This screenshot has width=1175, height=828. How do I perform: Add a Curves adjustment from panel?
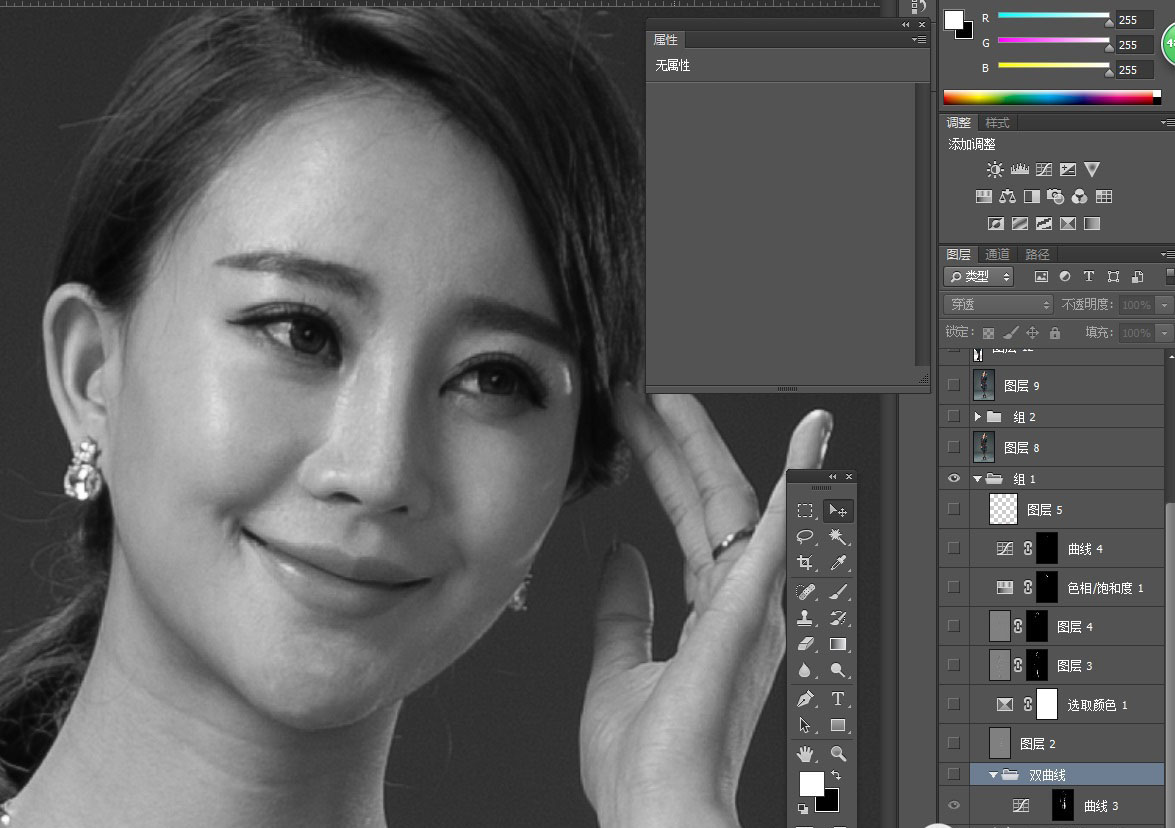coord(1044,170)
